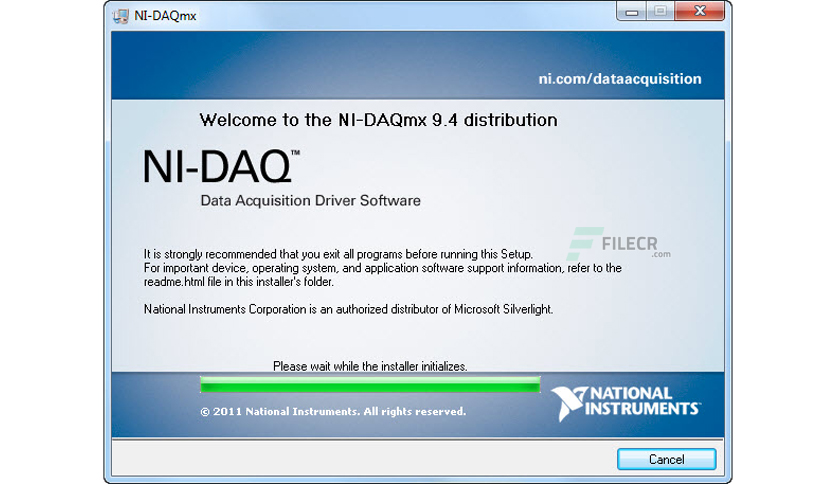The image size is (836, 484).
Task: Click the "It is strongly recommended" exit programs line
Action: pos(338,254)
